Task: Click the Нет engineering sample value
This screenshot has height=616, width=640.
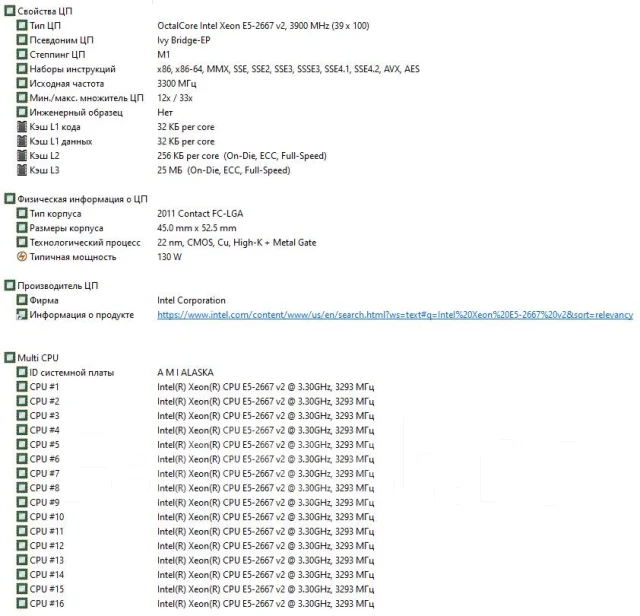Action: [165, 112]
